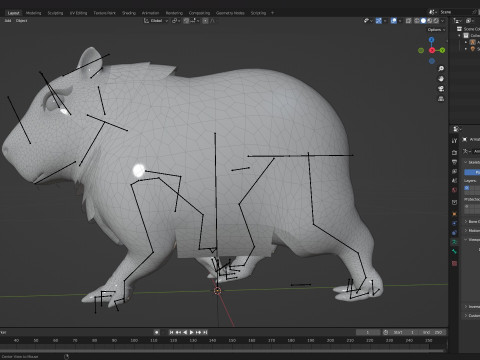The height and width of the screenshot is (360, 480).
Task: Toggle the camera view icon
Action: pyautogui.click(x=441, y=89)
